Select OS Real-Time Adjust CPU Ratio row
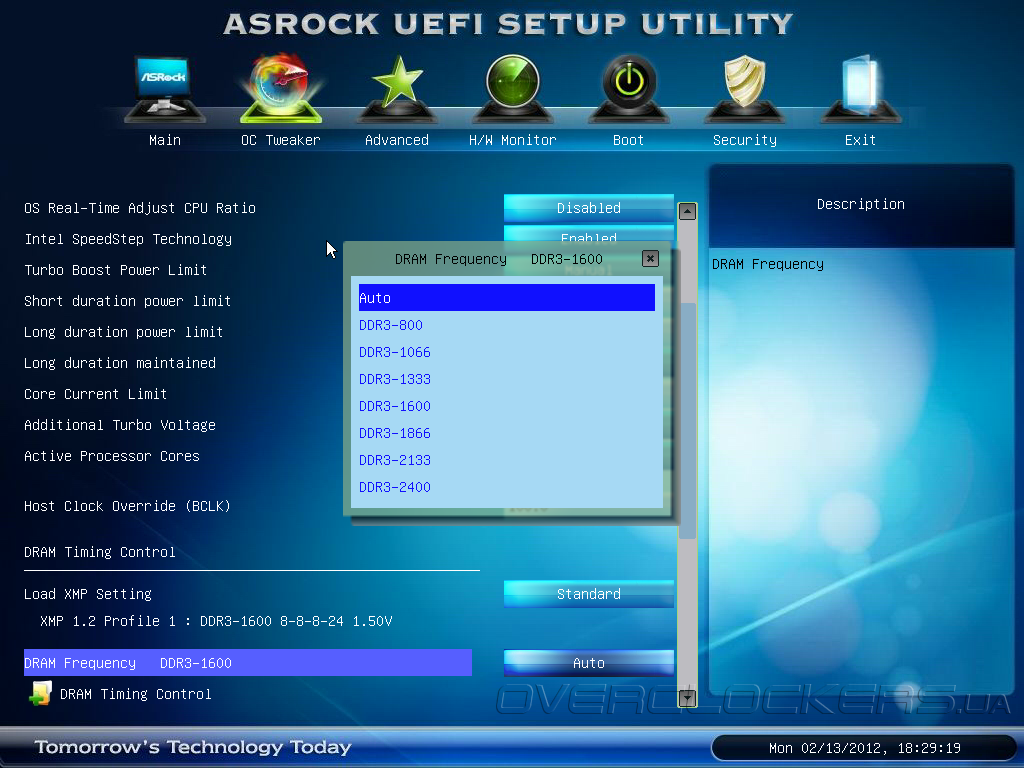This screenshot has height=768, width=1024. [x=140, y=208]
